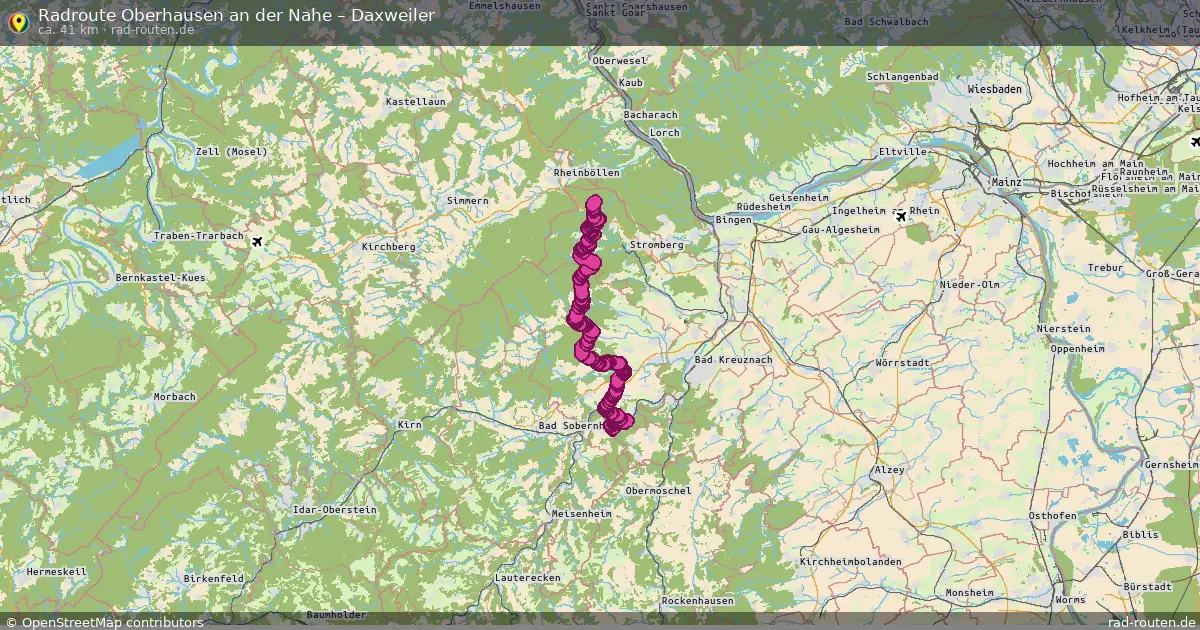Click the Eltville town label
This screenshot has height=630, width=1200.
(903, 152)
